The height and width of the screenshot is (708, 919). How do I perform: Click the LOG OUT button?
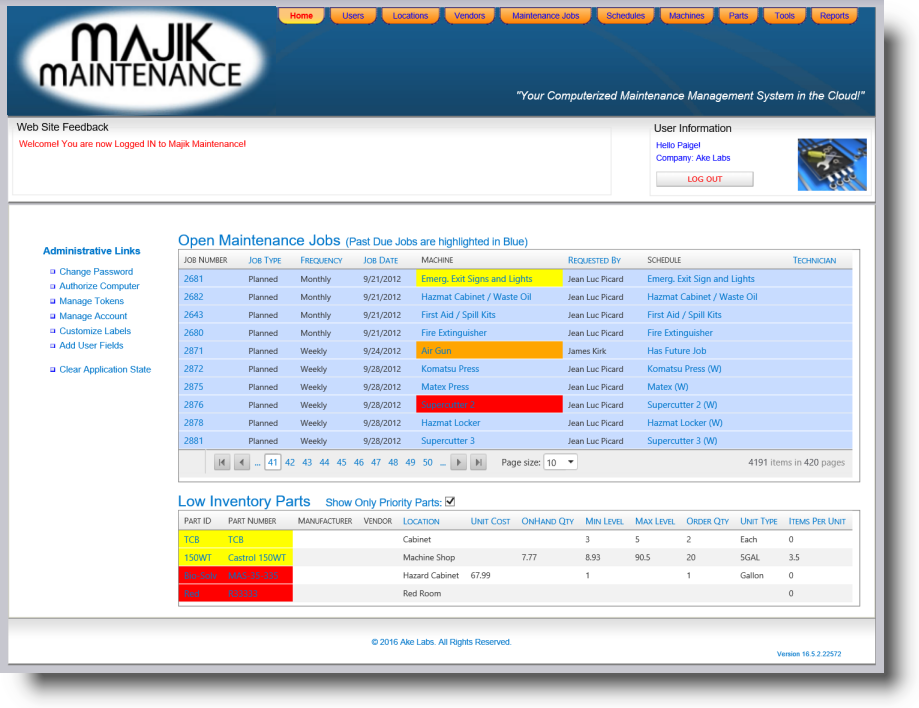coord(705,178)
